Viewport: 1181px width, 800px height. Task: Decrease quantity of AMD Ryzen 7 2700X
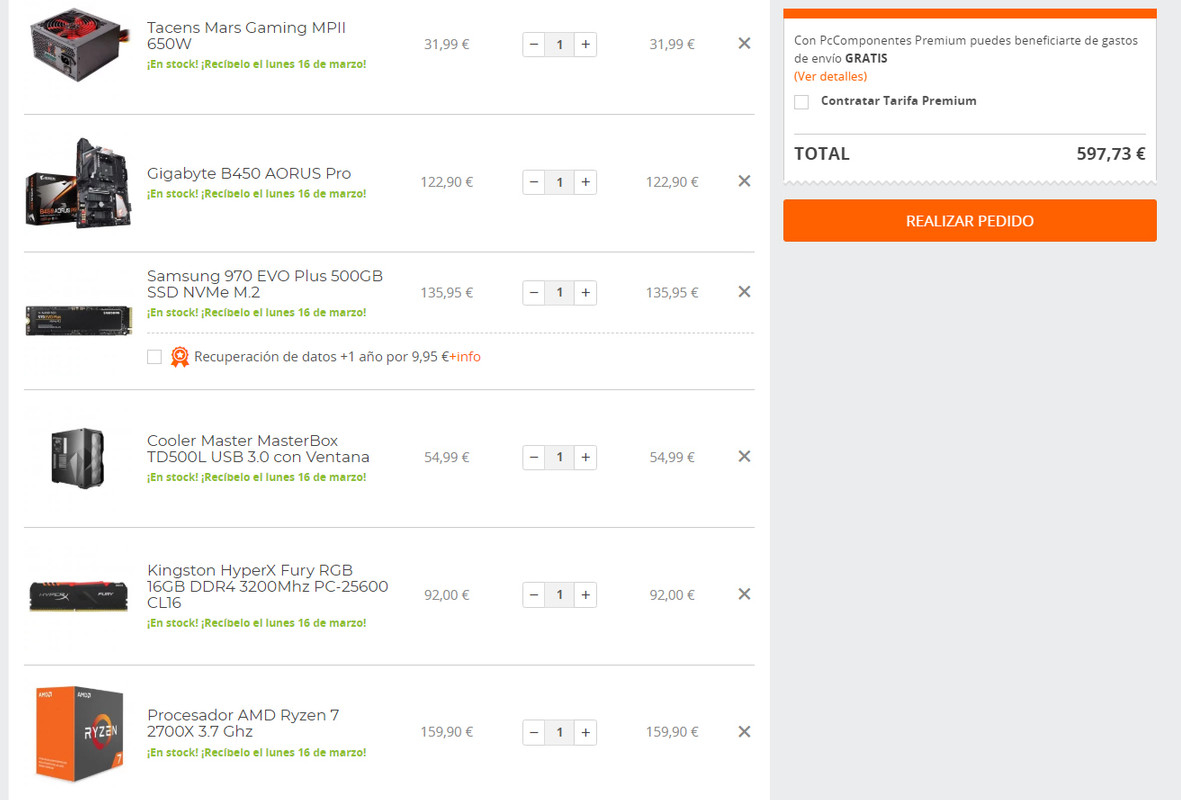click(534, 732)
